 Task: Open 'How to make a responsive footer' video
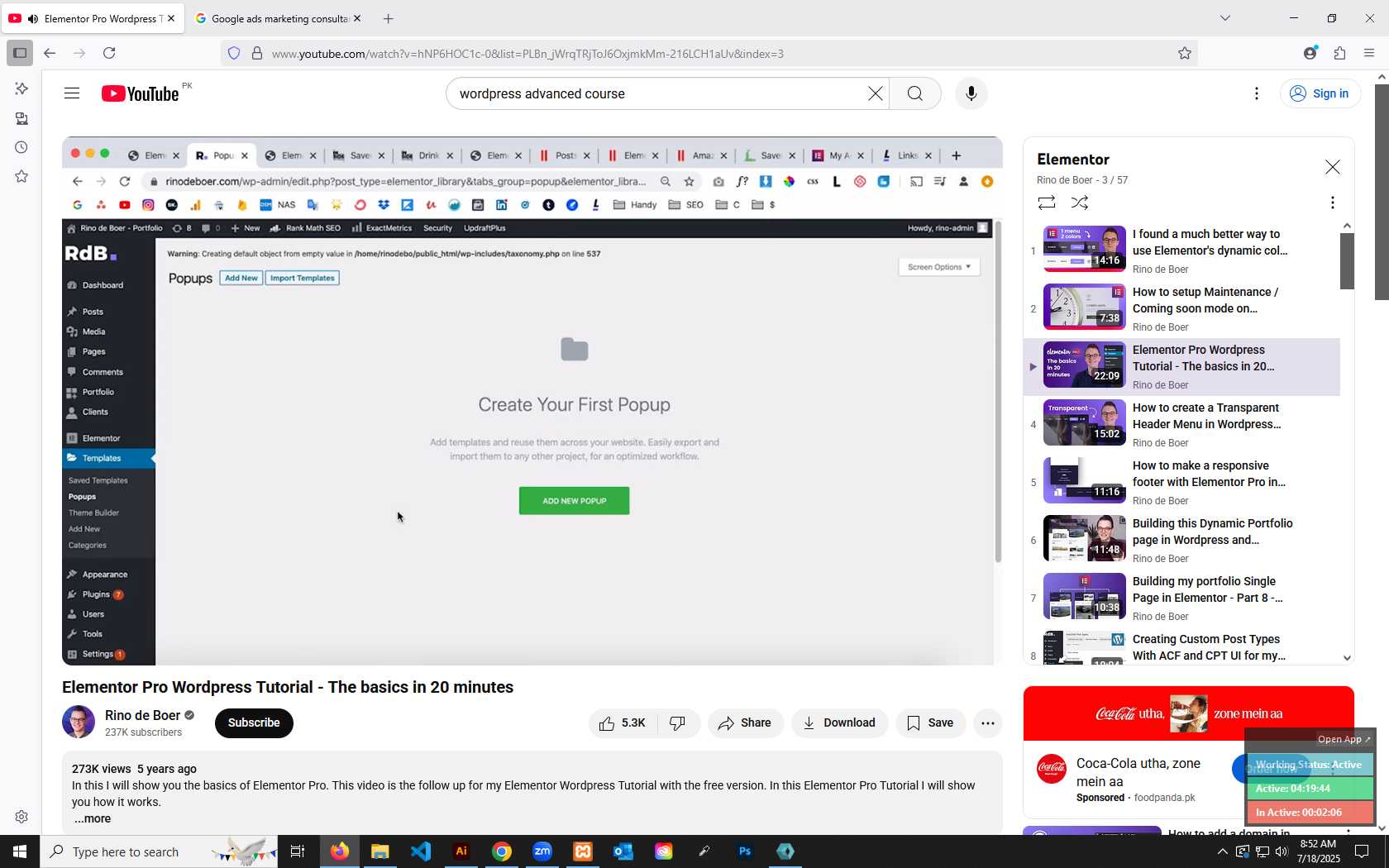click(x=1182, y=482)
